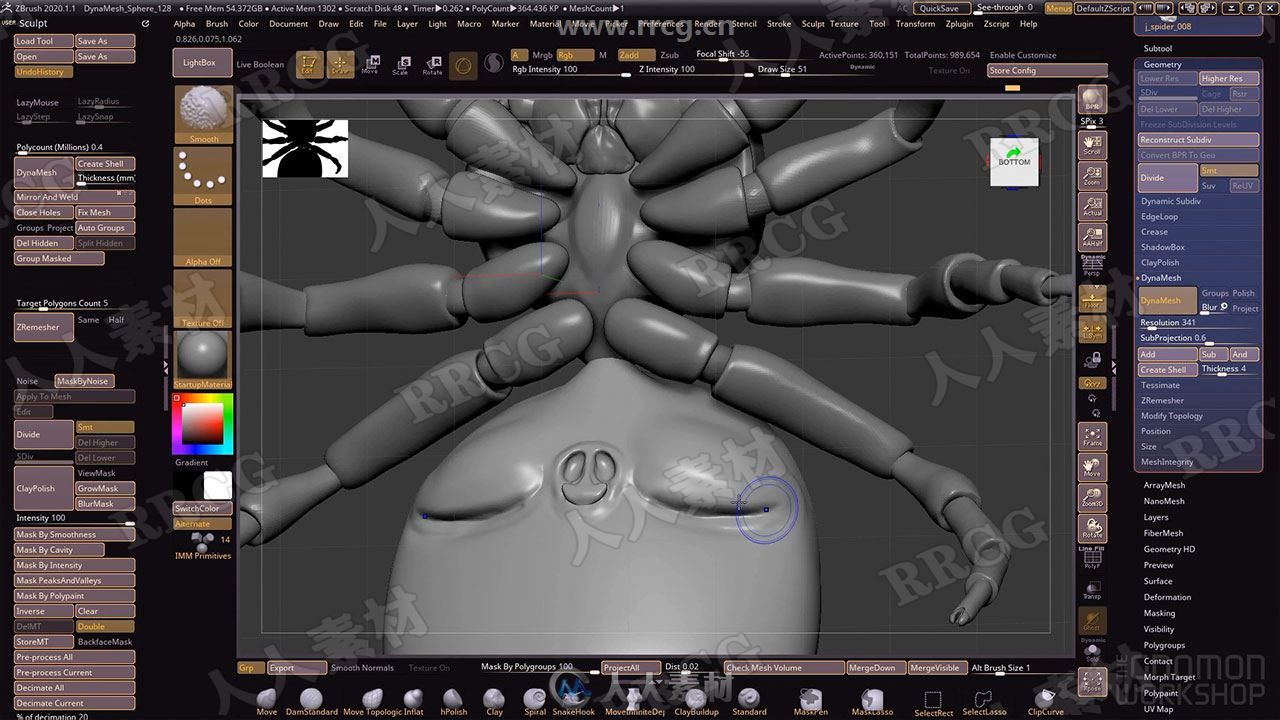The image size is (1280, 720).
Task: Adjust the DynaMesh Resolution slider
Action: tap(1199, 323)
